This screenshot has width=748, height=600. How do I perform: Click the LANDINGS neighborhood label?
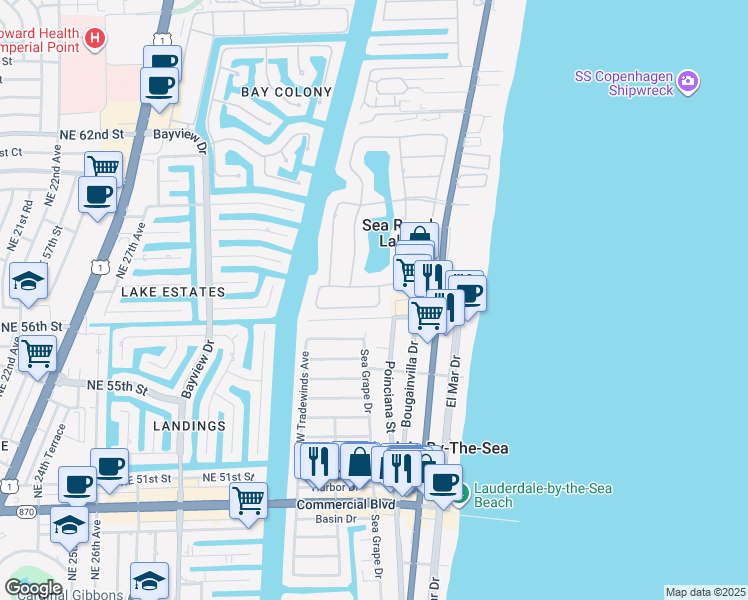click(x=189, y=425)
